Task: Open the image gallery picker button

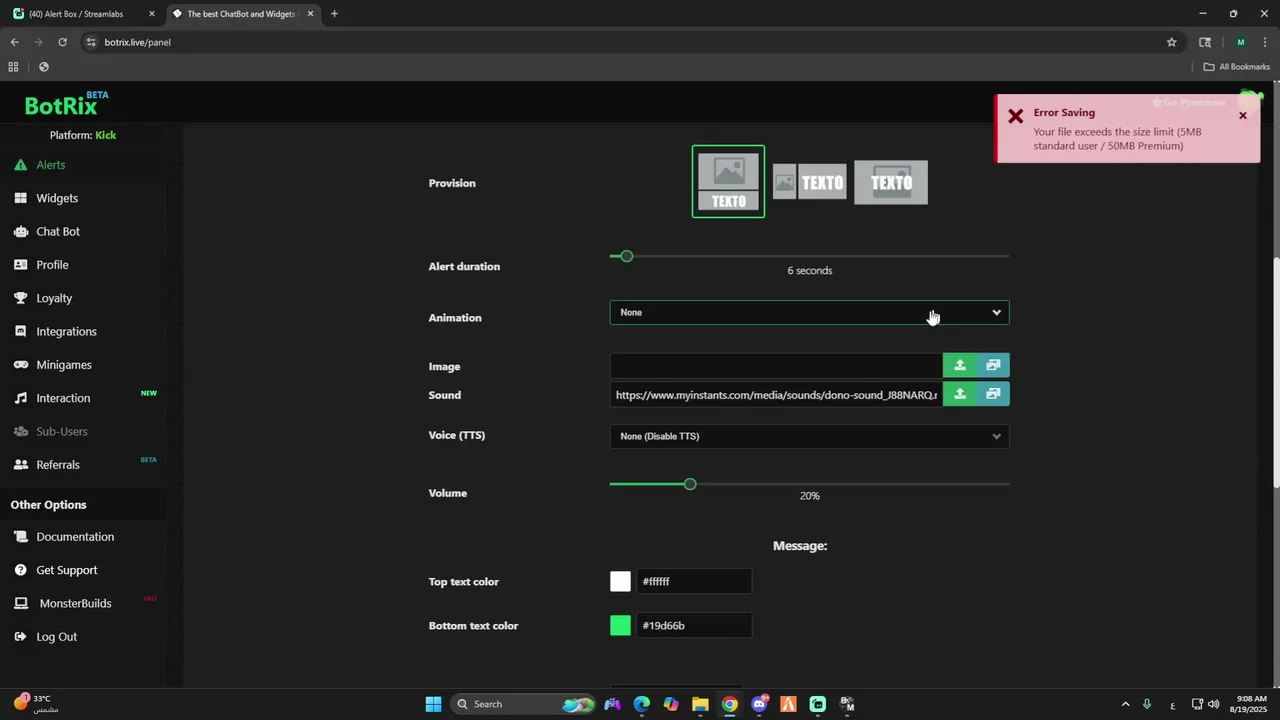Action: pos(993,365)
